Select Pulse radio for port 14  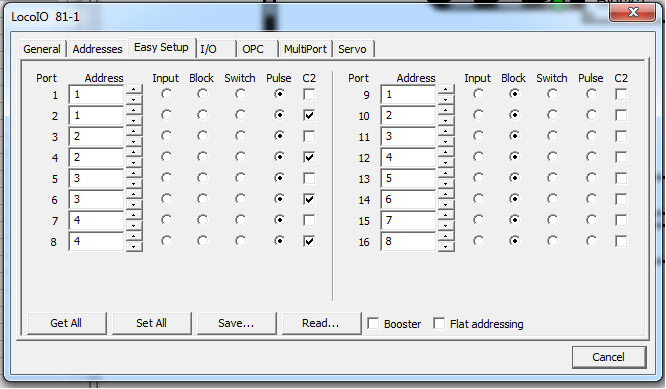click(591, 199)
